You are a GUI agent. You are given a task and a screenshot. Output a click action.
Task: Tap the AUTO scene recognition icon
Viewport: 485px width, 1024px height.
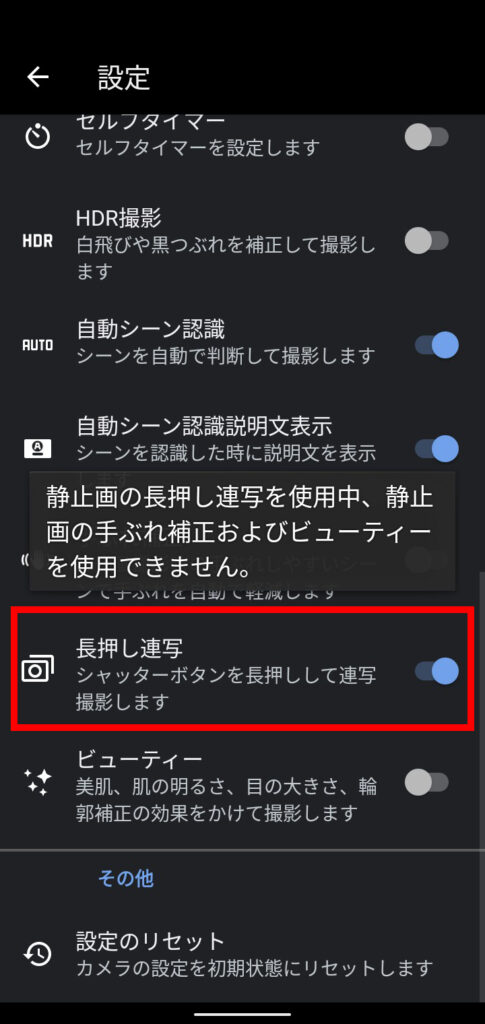pyautogui.click(x=37, y=345)
